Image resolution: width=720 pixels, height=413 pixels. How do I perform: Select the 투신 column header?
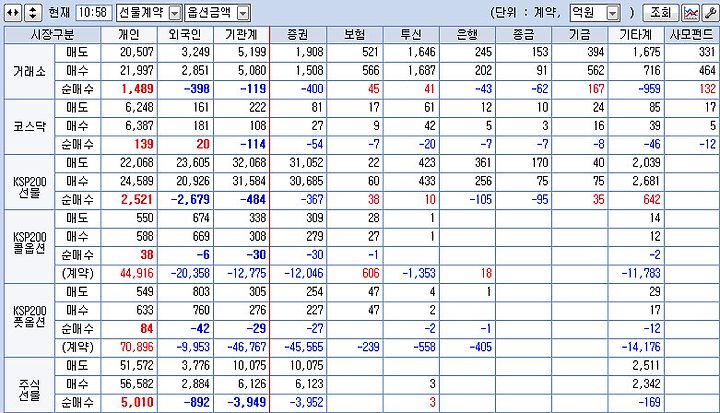pyautogui.click(x=411, y=34)
